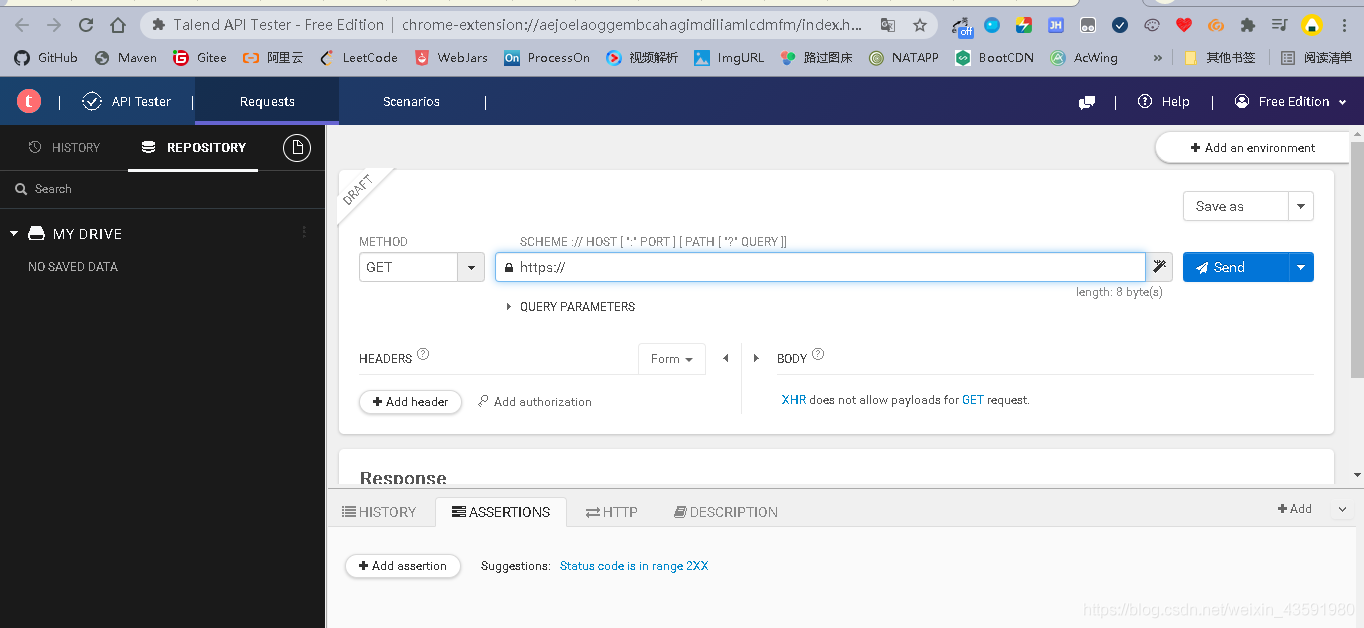Open Chrome extensions puzzle icon

1247,25
